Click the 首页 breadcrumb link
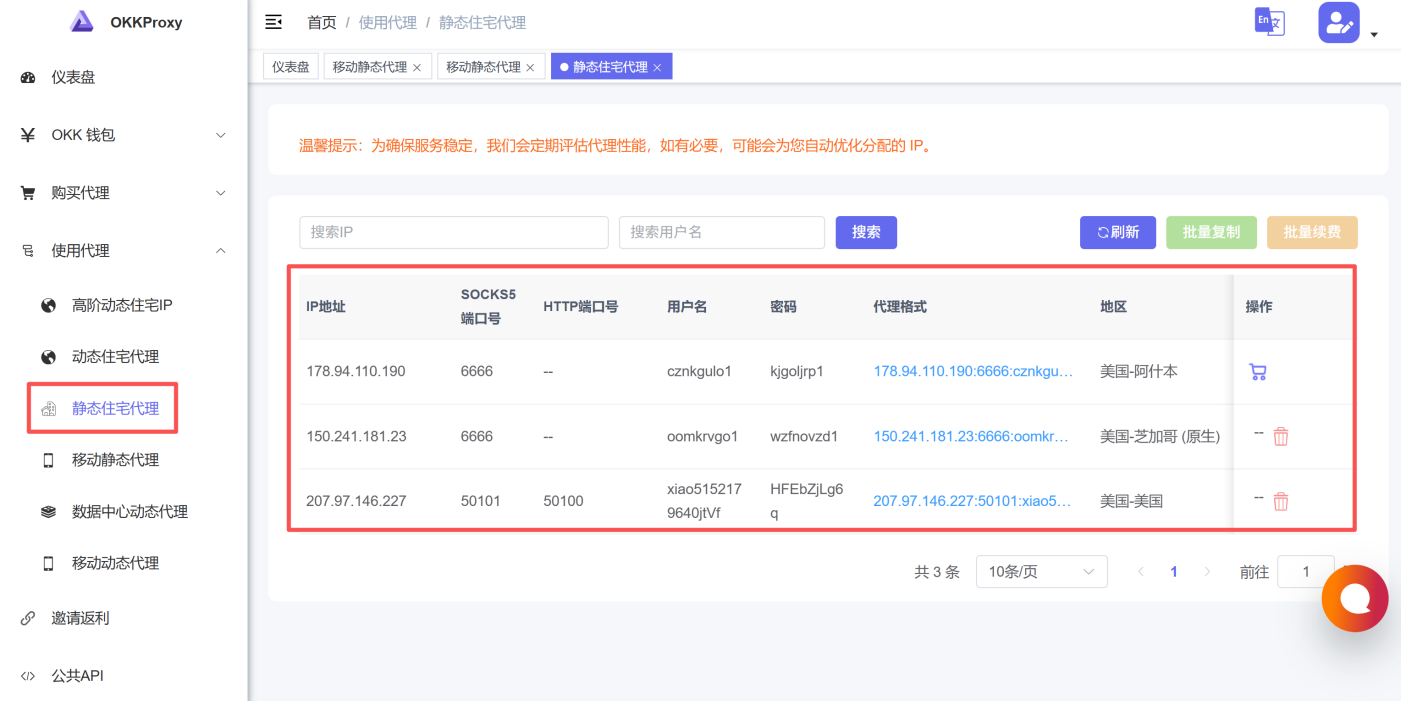This screenshot has height=701, width=1401. pyautogui.click(x=321, y=22)
